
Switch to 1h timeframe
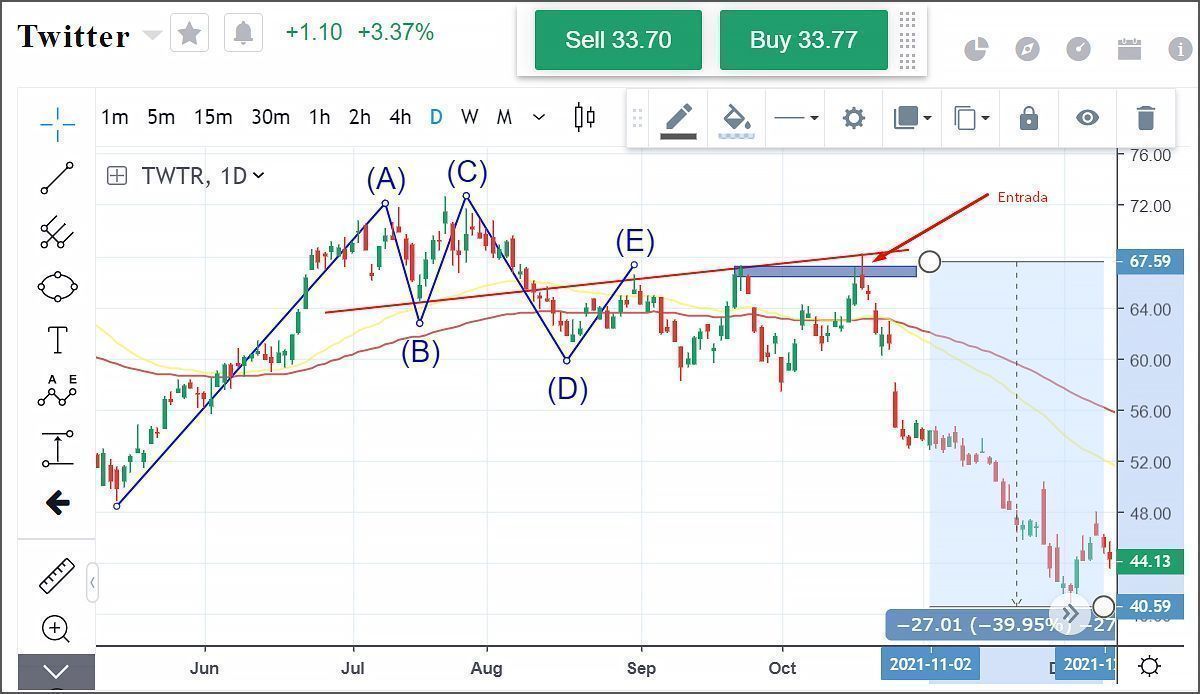point(319,117)
